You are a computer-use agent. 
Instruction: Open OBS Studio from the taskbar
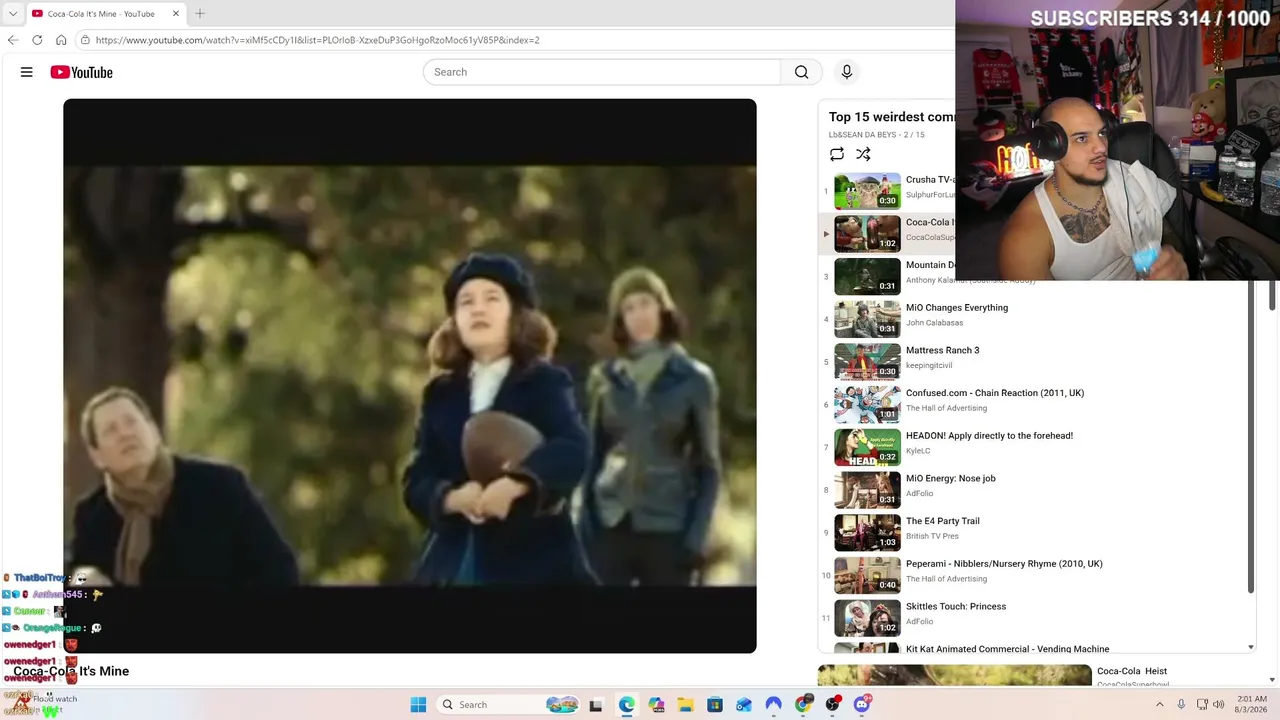coord(832,705)
